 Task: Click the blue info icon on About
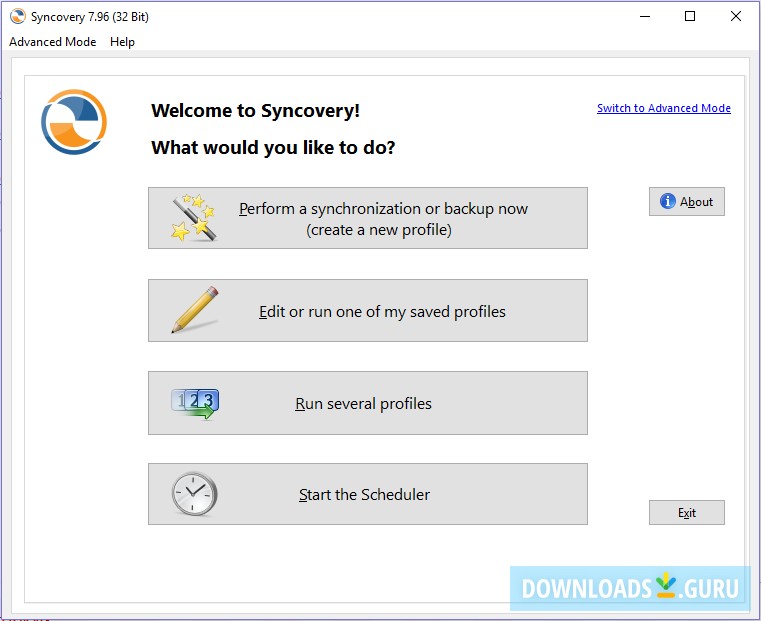(x=668, y=201)
